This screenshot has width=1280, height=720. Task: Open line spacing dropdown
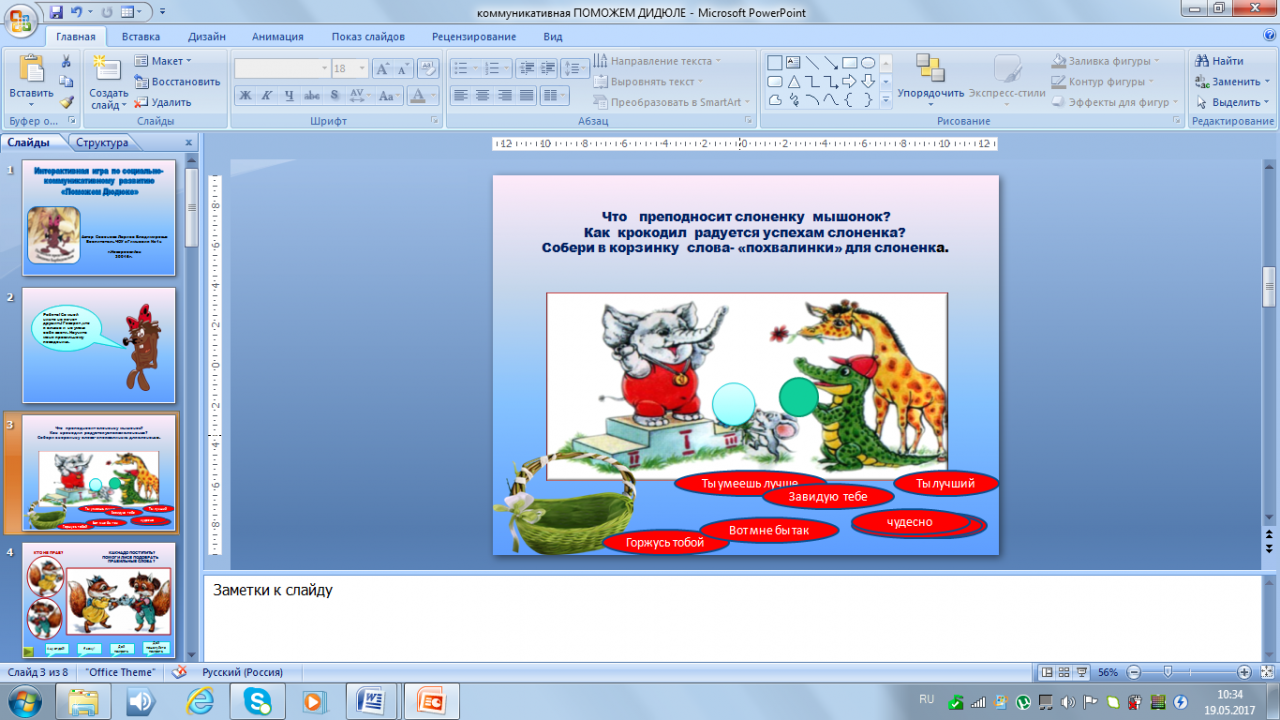[x=575, y=69]
